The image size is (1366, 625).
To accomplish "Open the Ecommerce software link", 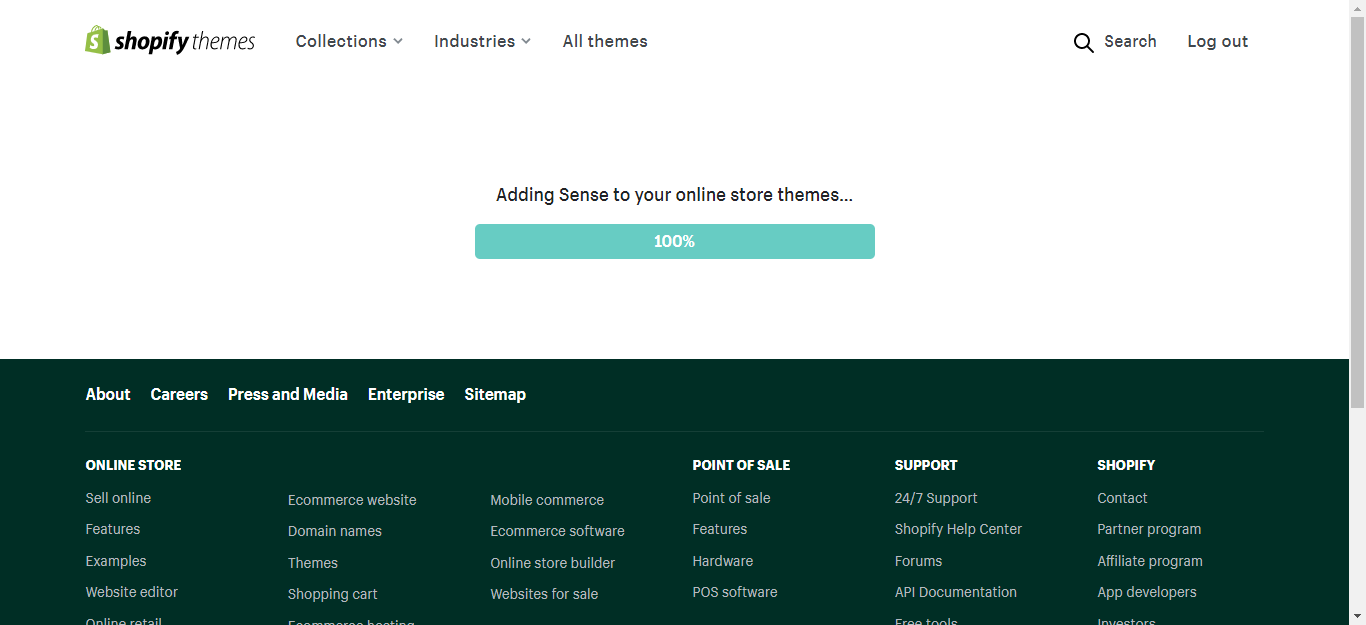I will [x=557, y=531].
